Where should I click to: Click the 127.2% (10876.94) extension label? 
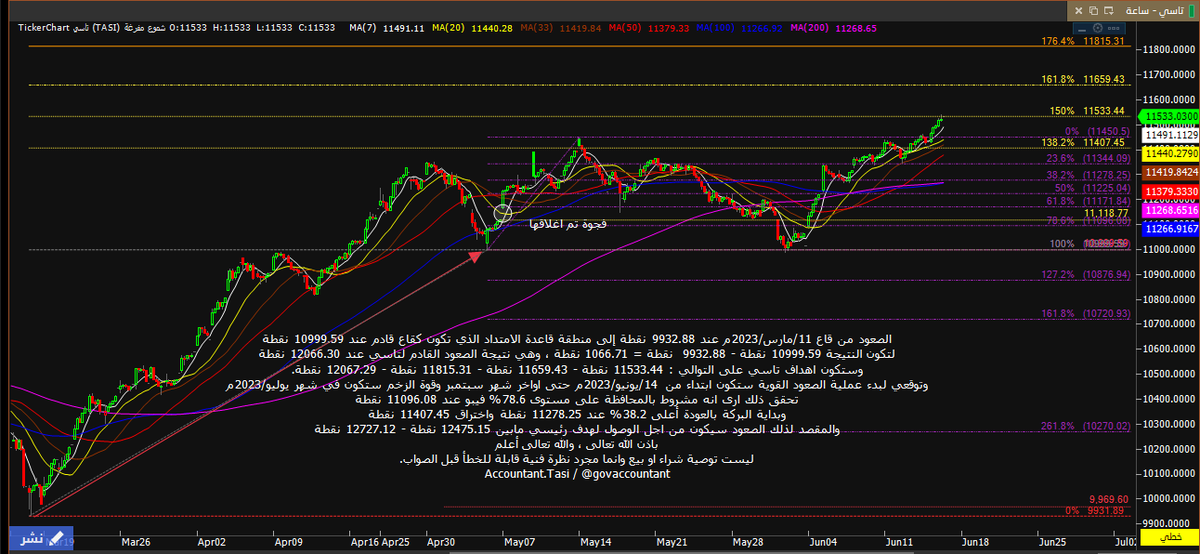(x=1084, y=274)
